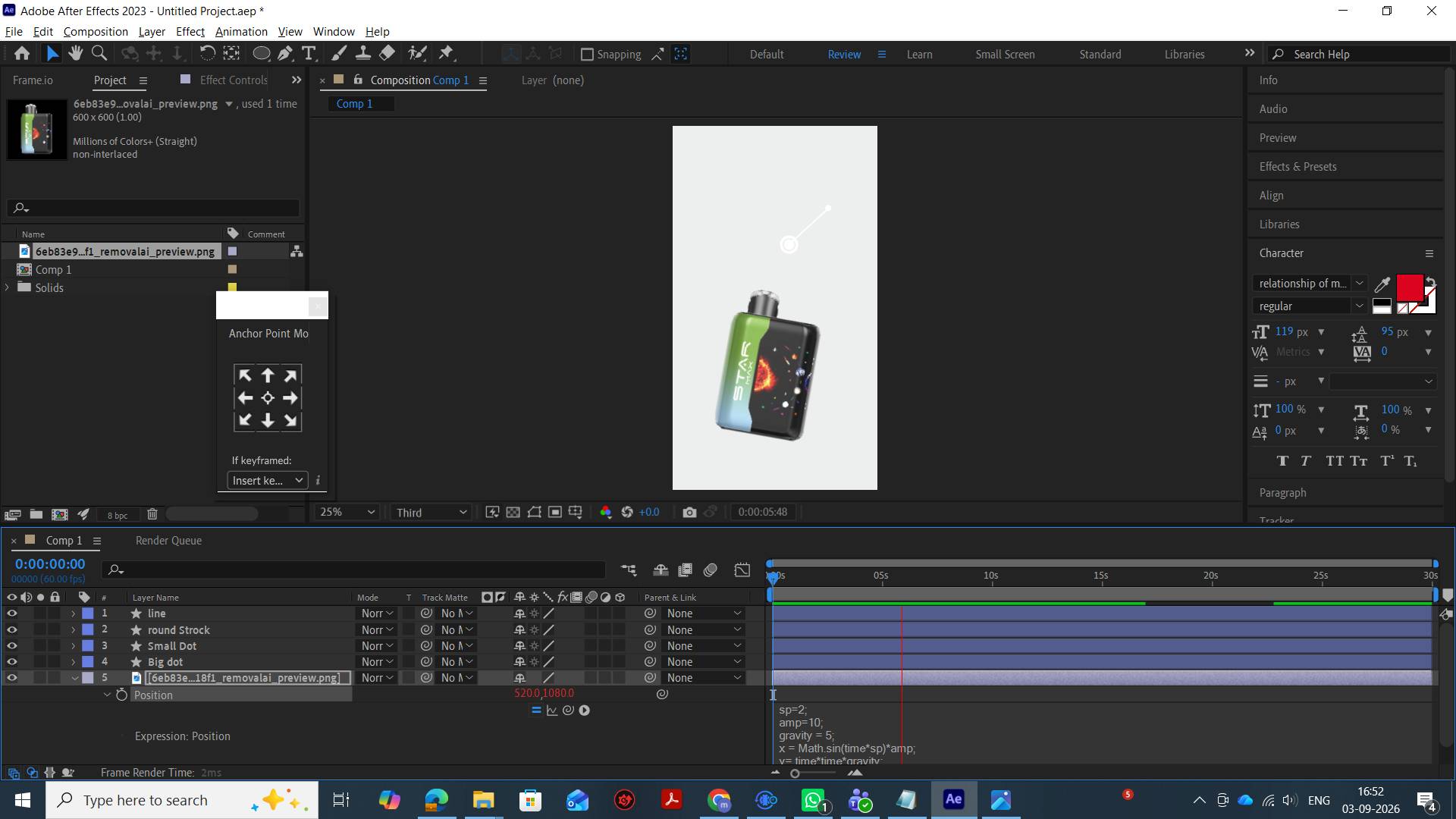The width and height of the screenshot is (1456, 819).
Task: Click the red fill color swatch
Action: coord(1409,288)
